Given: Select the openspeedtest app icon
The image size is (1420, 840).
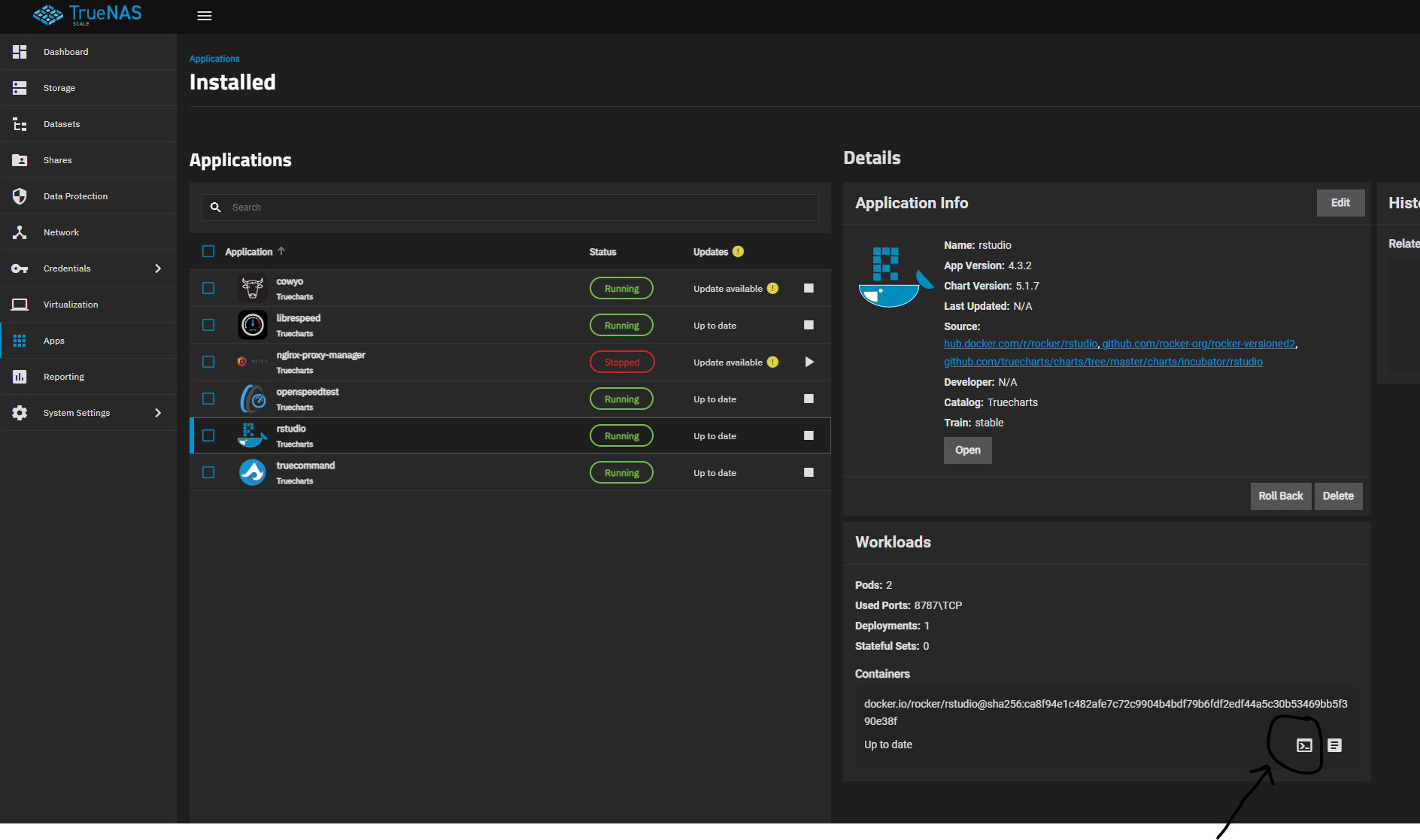Looking at the screenshot, I should (x=253, y=399).
